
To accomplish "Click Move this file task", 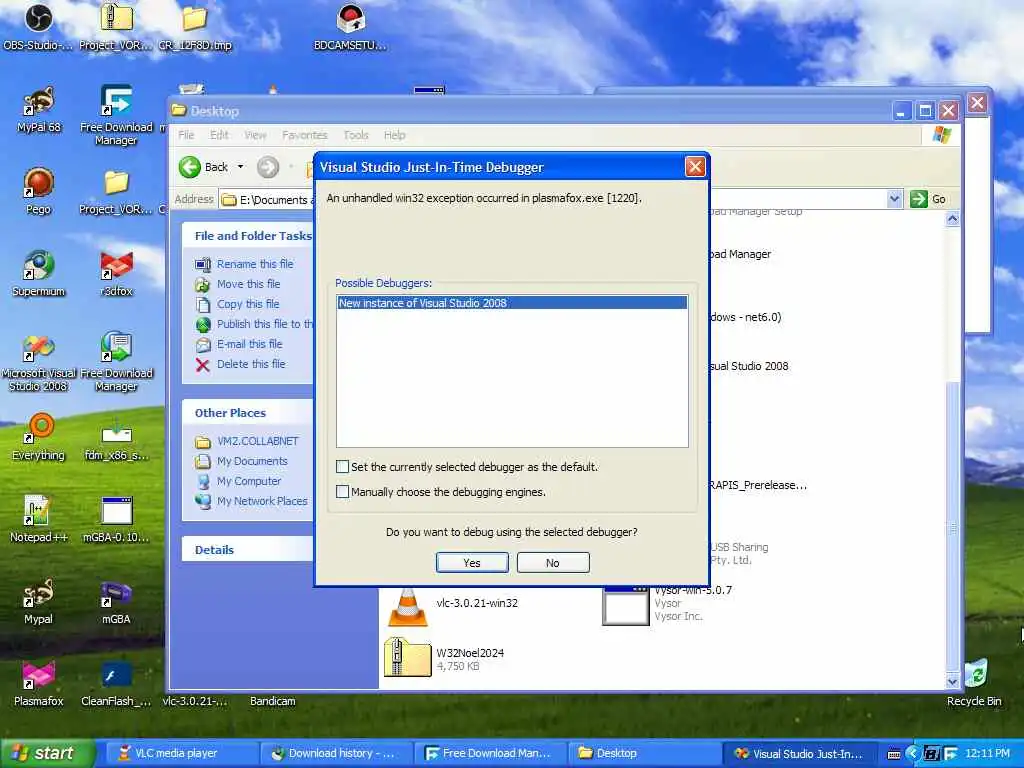I will tap(248, 284).
